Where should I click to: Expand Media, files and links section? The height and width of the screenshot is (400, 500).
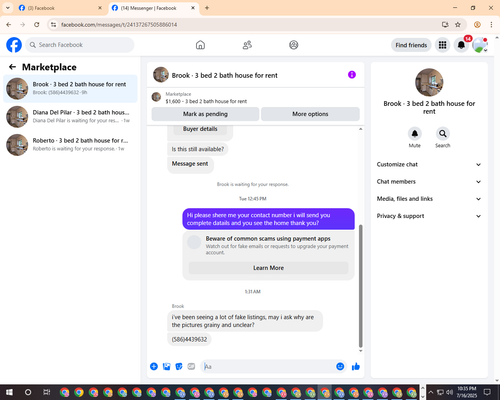tap(429, 199)
